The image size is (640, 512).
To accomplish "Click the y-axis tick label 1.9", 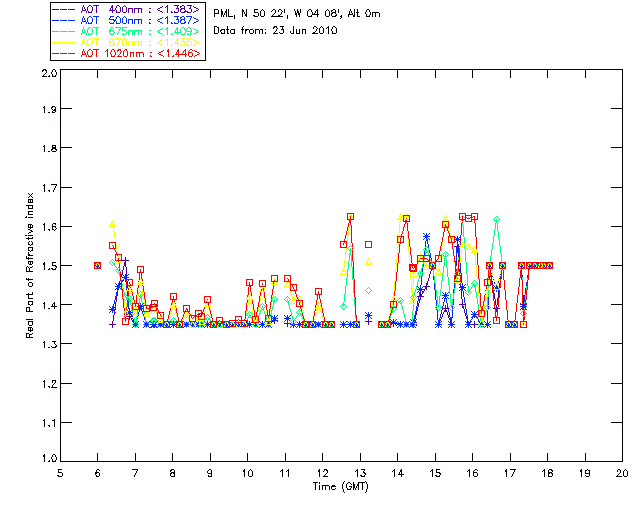I will (x=49, y=109).
